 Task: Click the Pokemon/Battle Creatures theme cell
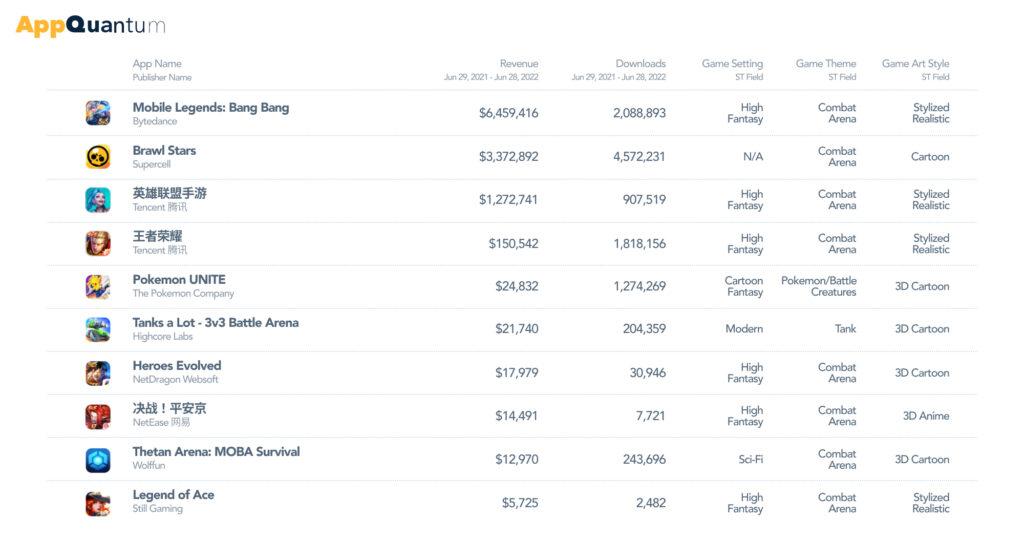(x=818, y=286)
